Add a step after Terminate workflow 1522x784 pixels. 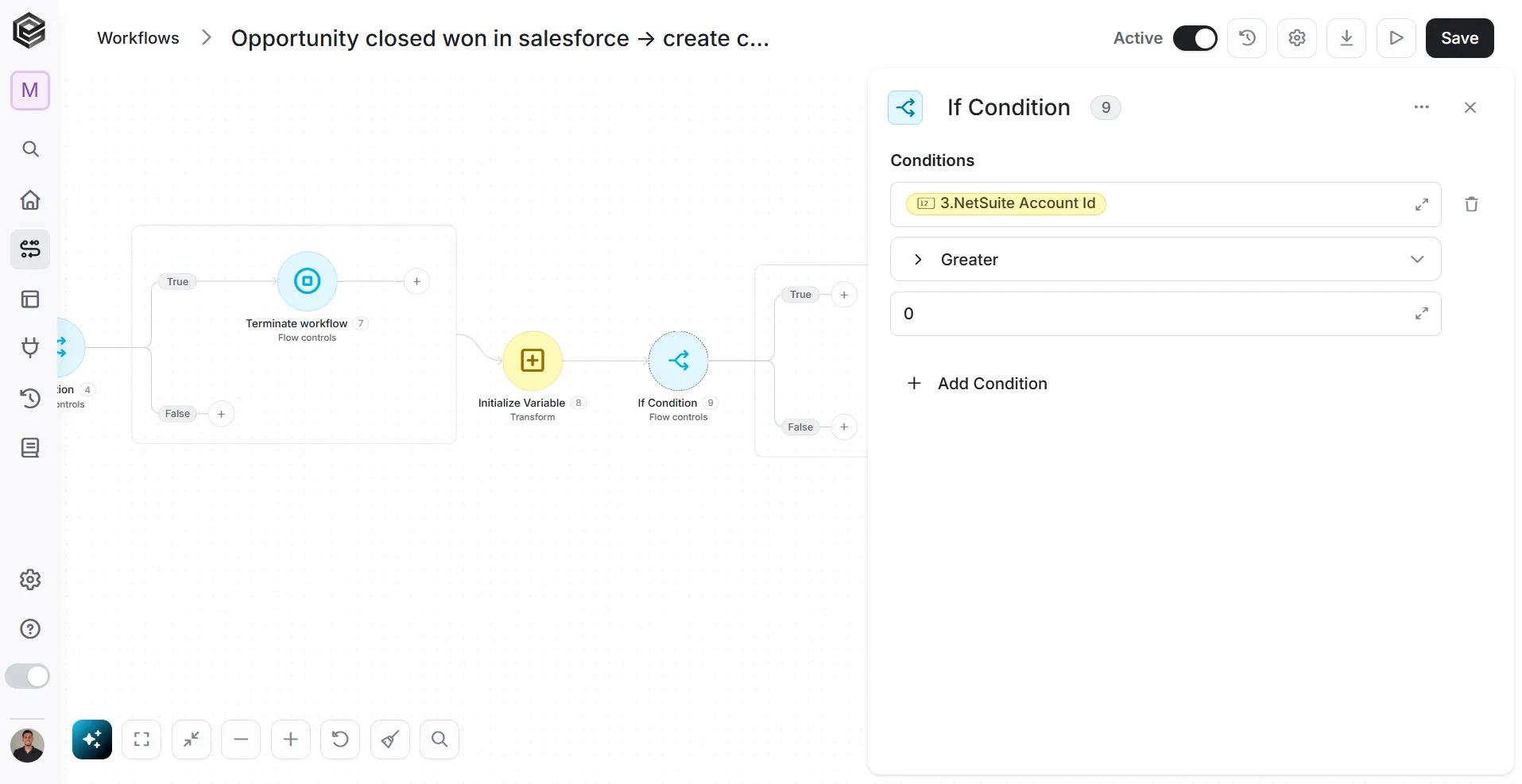click(x=416, y=281)
